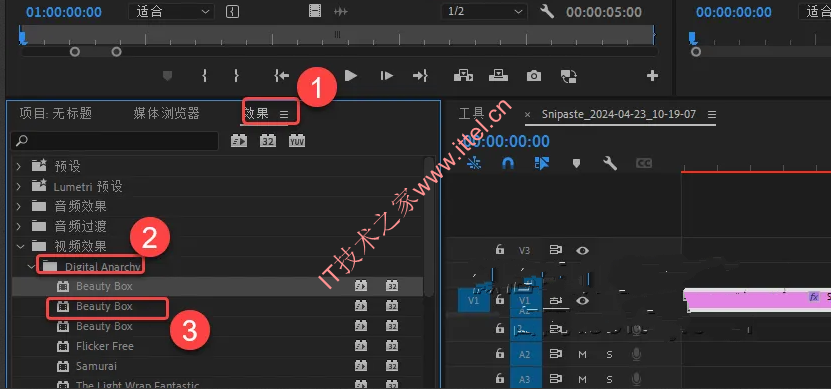Image resolution: width=831 pixels, height=389 pixels.
Task: Click the nest sequence icon in timeline
Action: coord(474,163)
